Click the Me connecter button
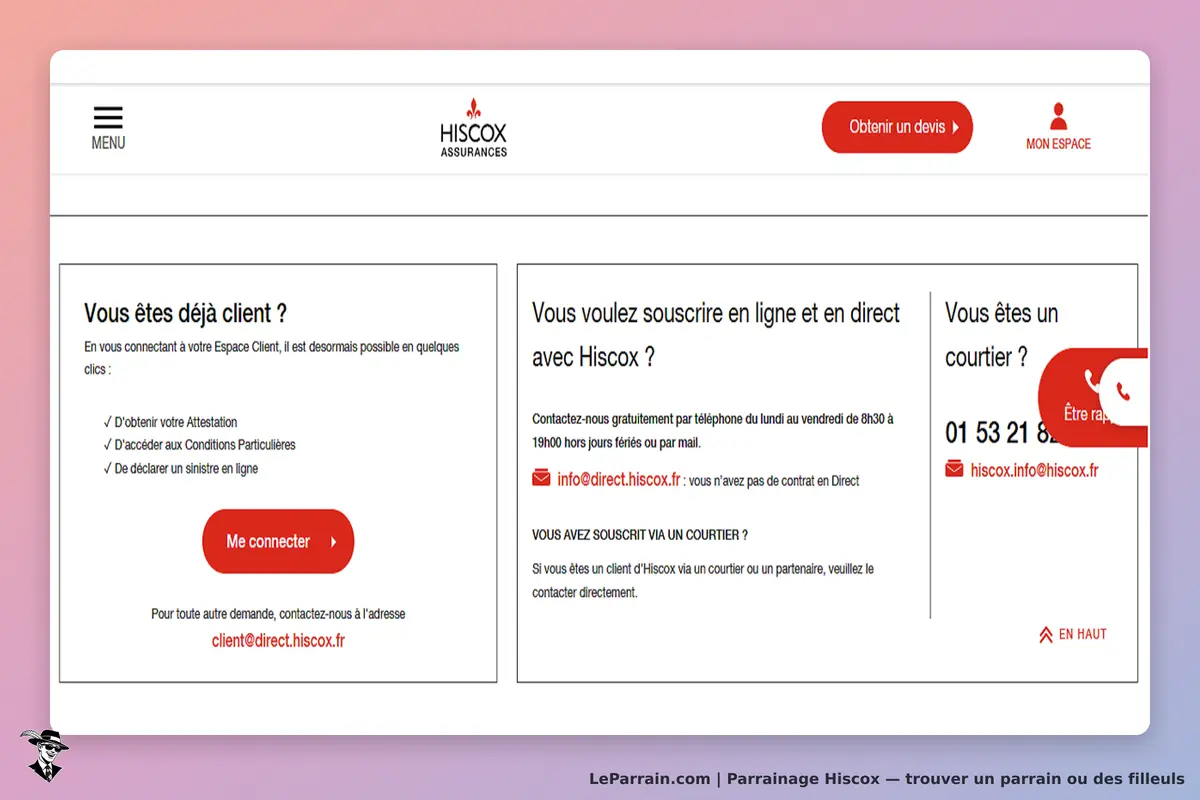This screenshot has width=1200, height=800. pos(278,541)
